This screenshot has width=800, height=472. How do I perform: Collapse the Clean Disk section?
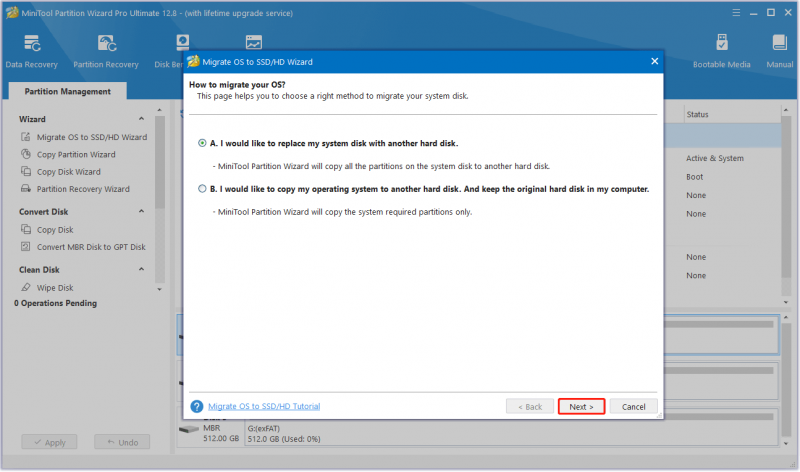(x=141, y=269)
